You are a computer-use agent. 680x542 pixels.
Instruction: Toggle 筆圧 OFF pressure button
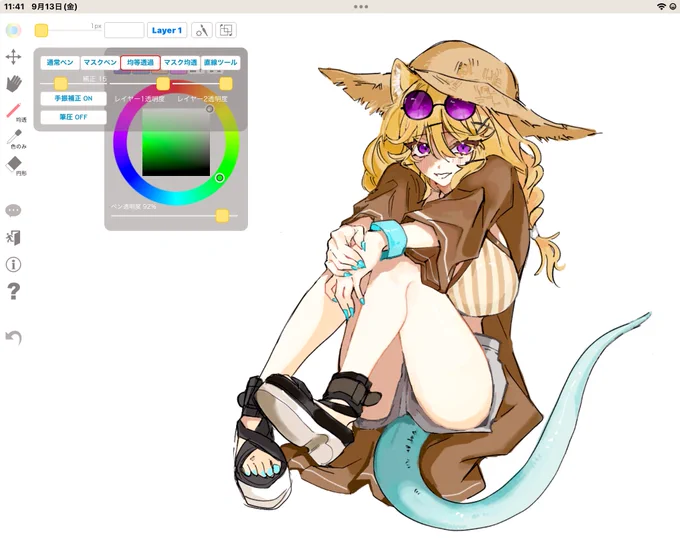click(73, 117)
